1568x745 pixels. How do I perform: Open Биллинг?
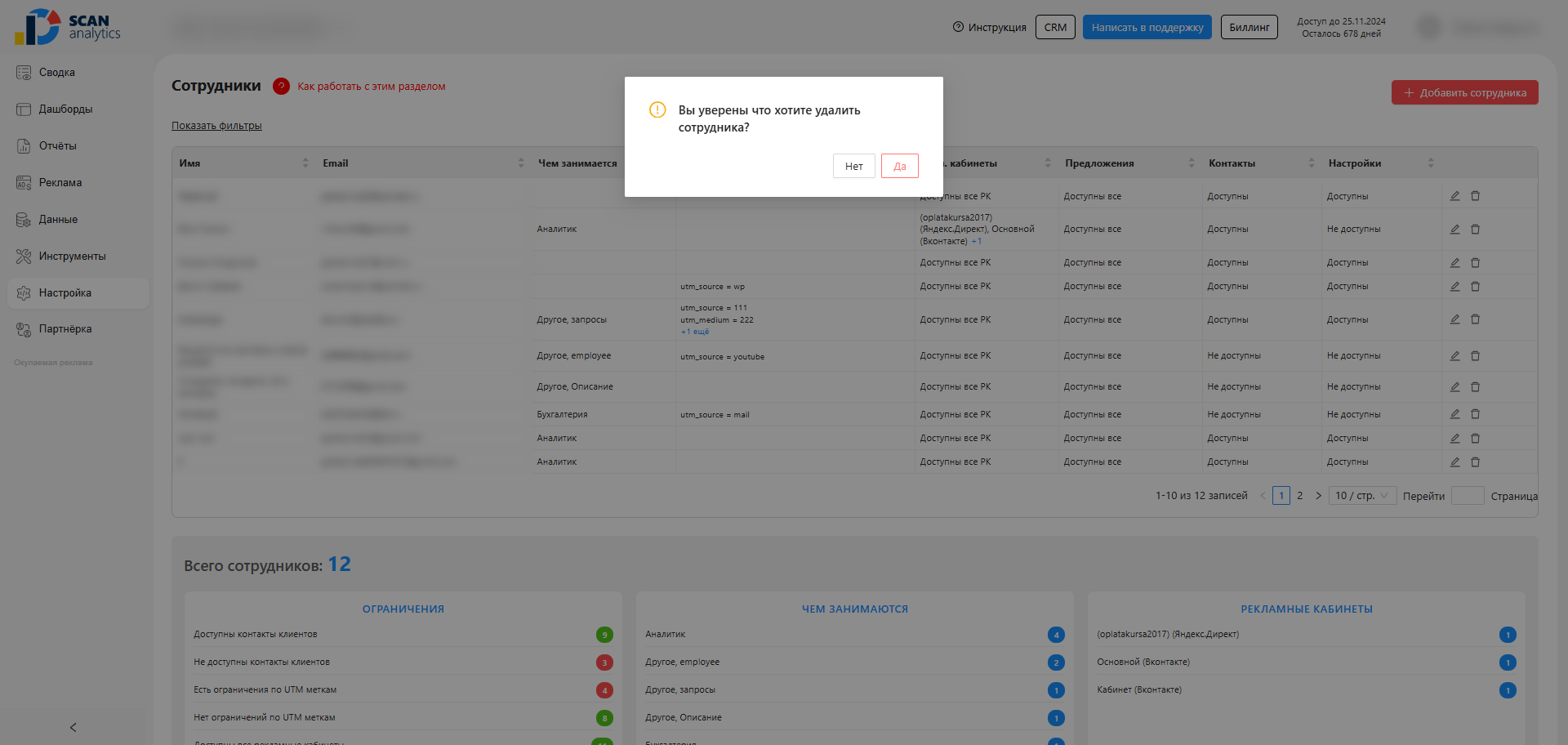point(1249,27)
